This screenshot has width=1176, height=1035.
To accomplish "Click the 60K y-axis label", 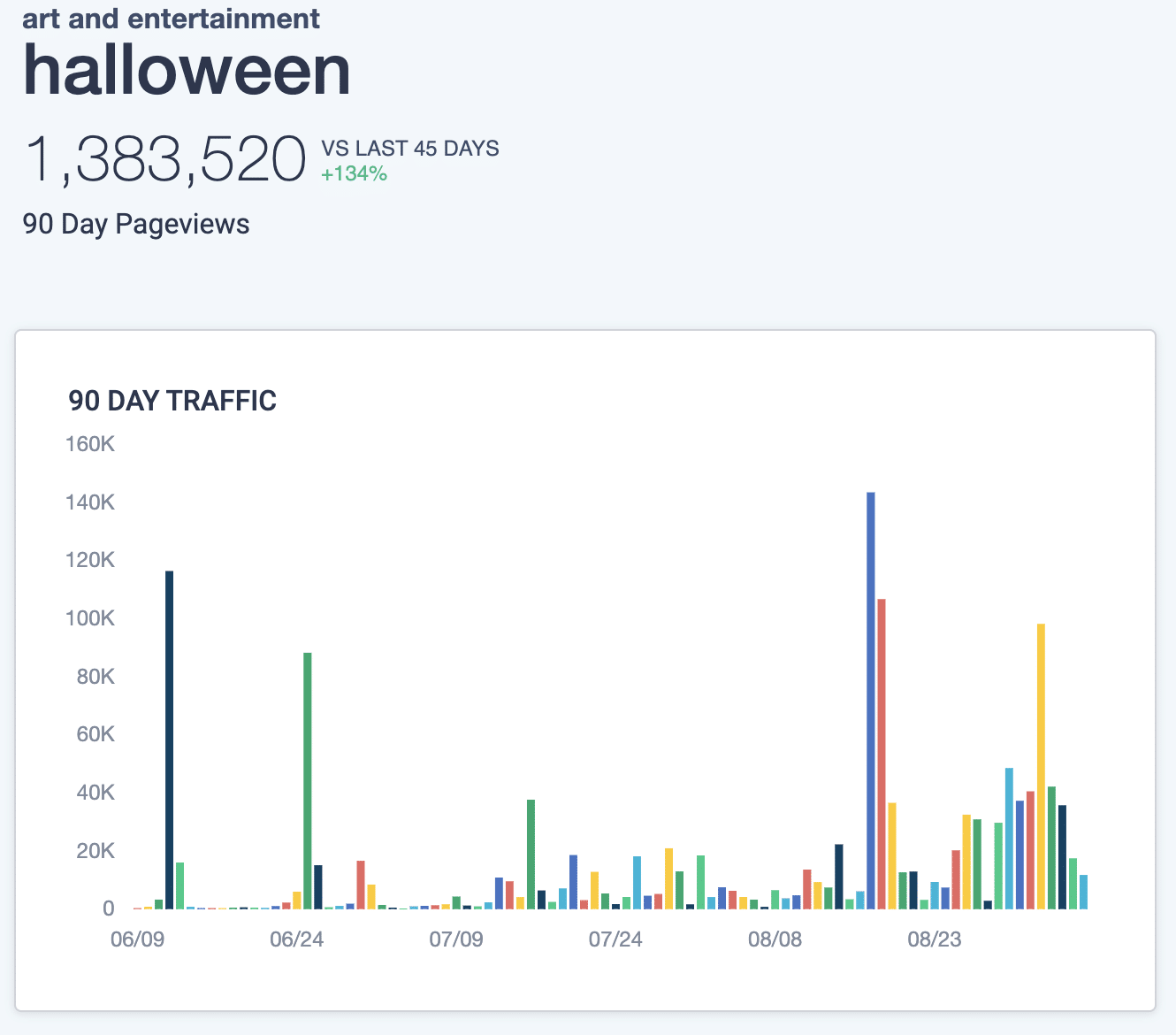I will 95,734.
